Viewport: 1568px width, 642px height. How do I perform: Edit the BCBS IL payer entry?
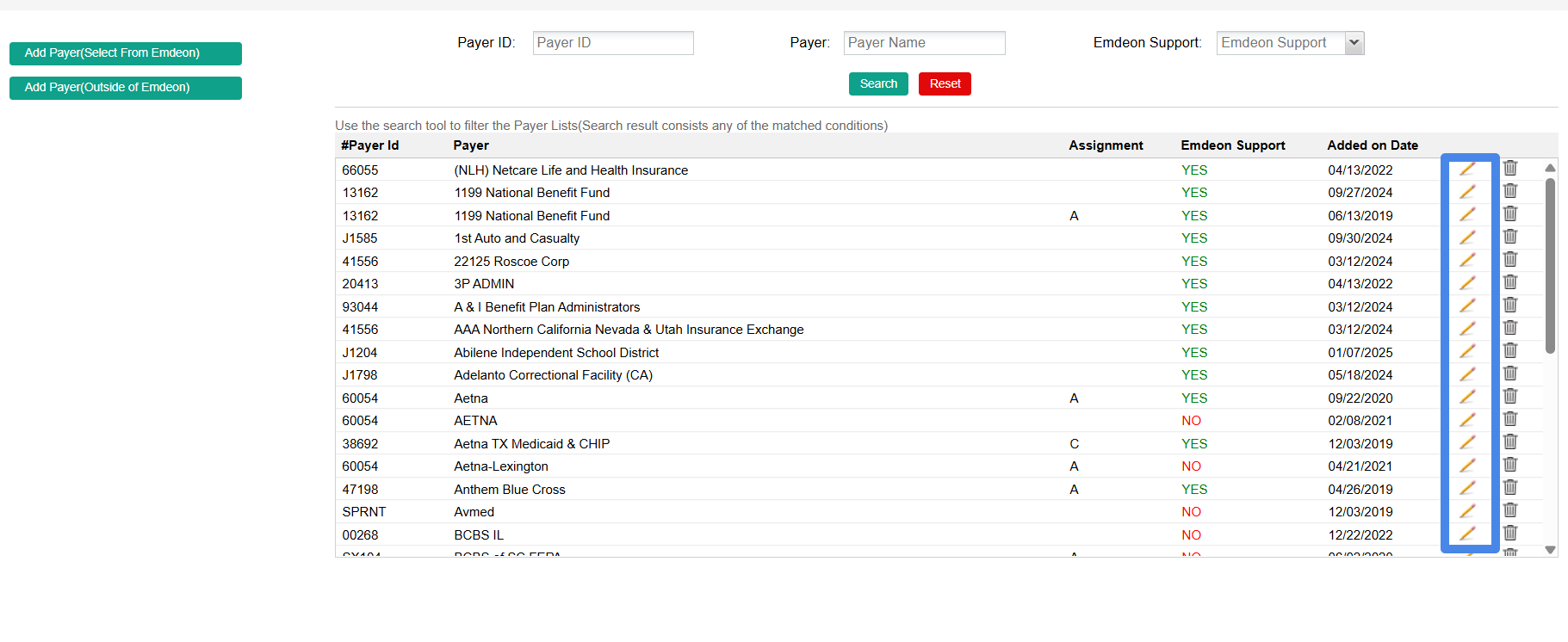pos(1467,534)
